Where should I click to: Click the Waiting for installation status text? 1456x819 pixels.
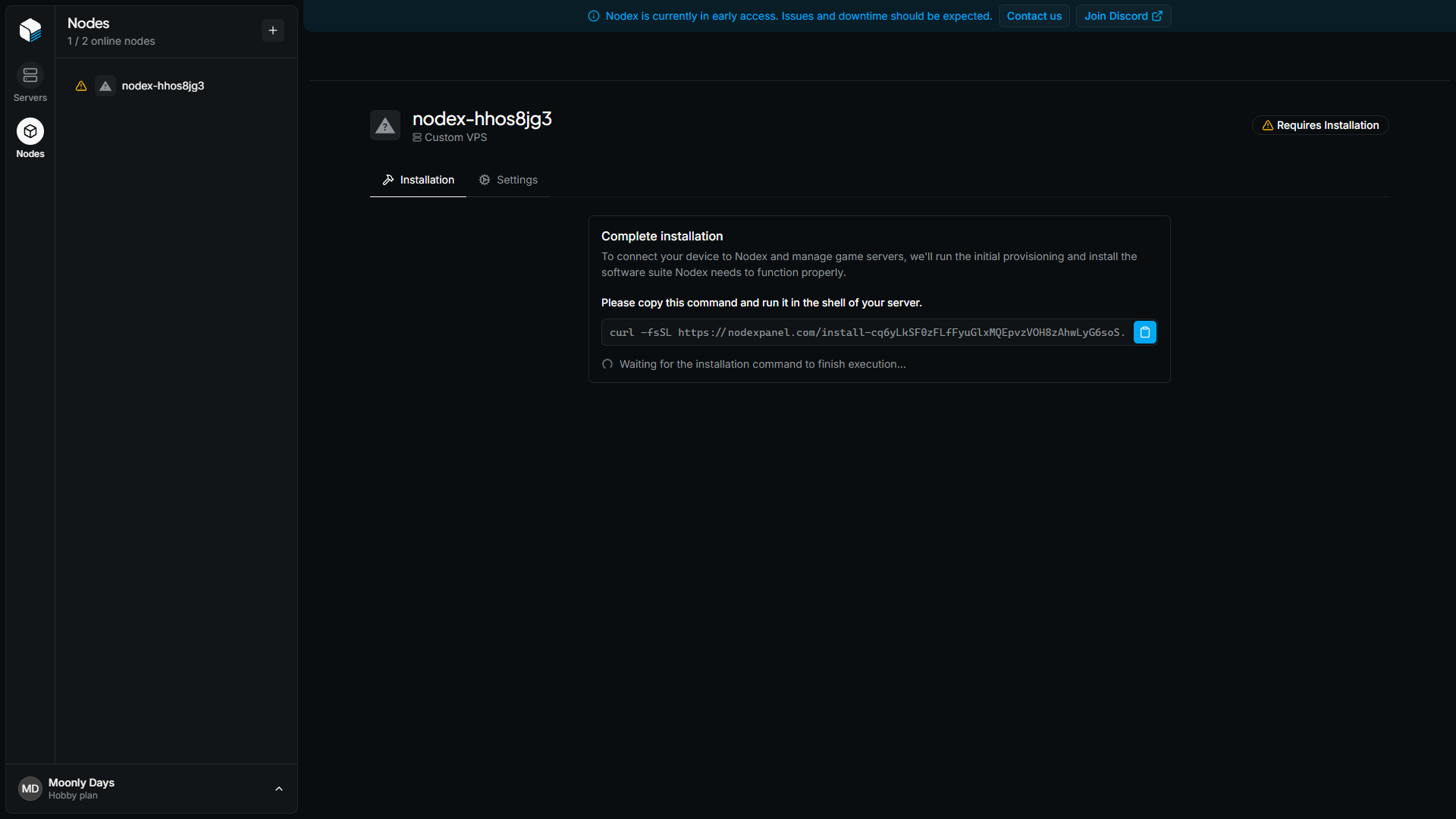click(x=762, y=364)
